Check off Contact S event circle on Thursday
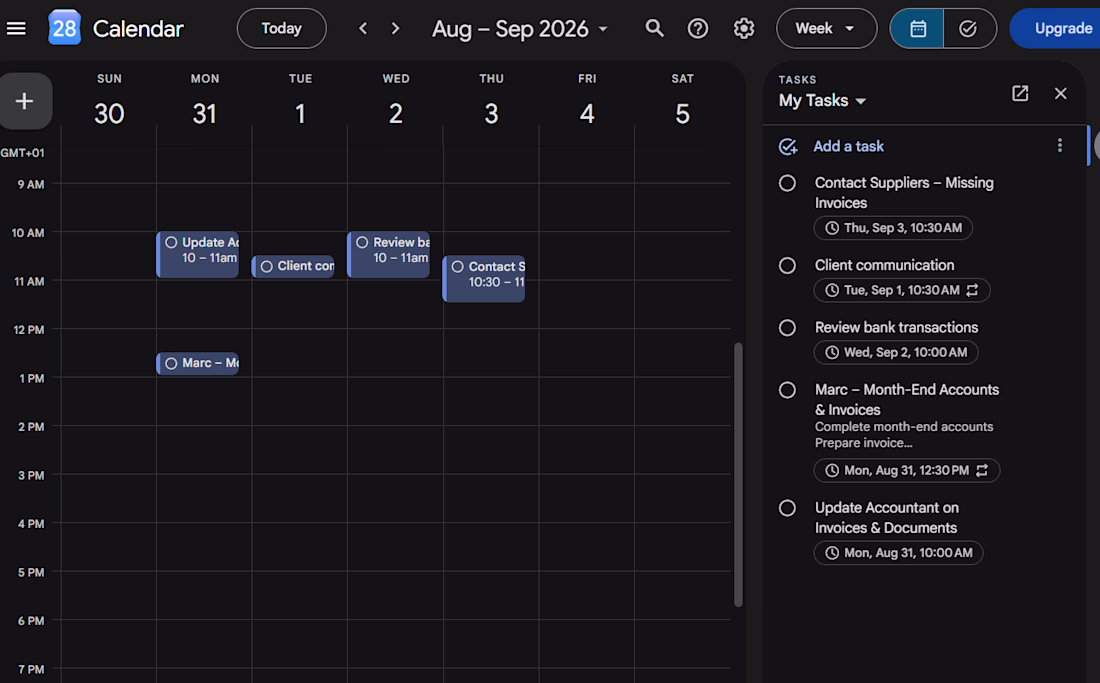1100x683 pixels. click(x=457, y=266)
